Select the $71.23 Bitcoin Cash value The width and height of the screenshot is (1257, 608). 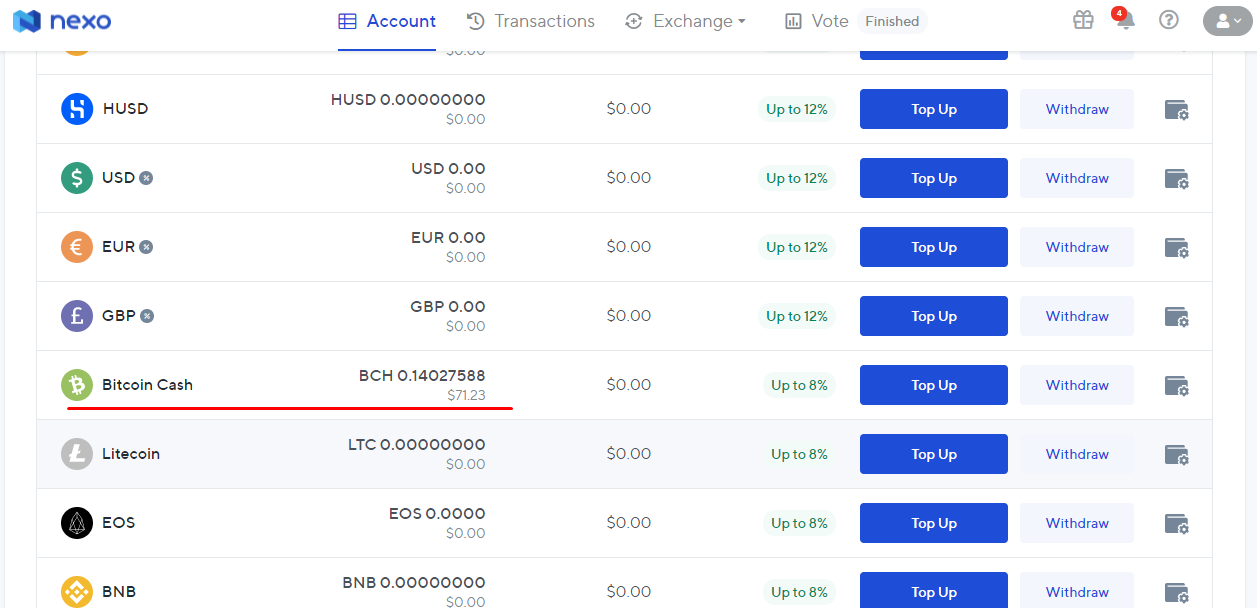pos(466,395)
